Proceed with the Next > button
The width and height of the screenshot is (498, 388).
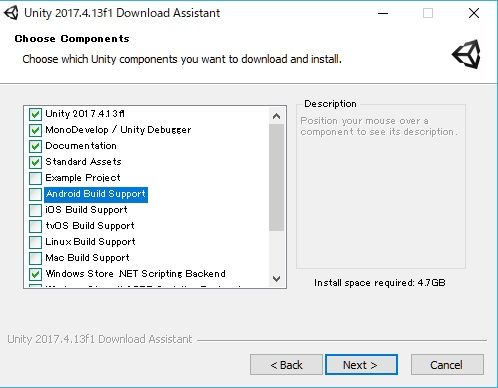coord(361,365)
